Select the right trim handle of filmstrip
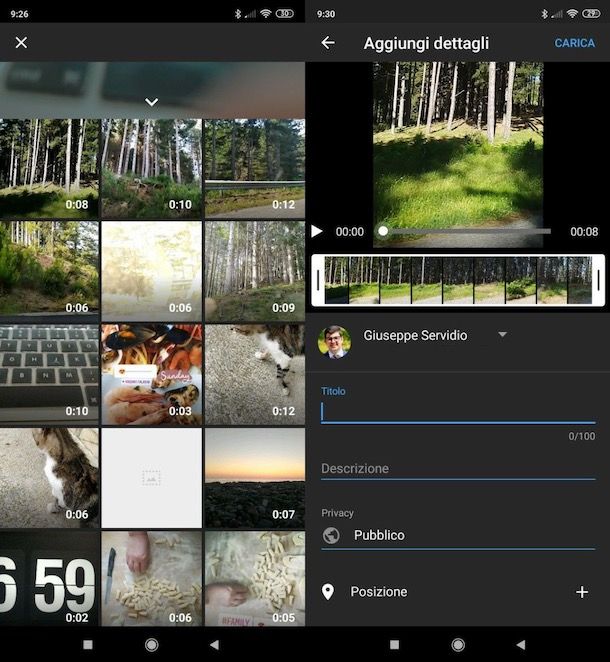Image resolution: width=610 pixels, height=662 pixels. pyautogui.click(x=598, y=280)
